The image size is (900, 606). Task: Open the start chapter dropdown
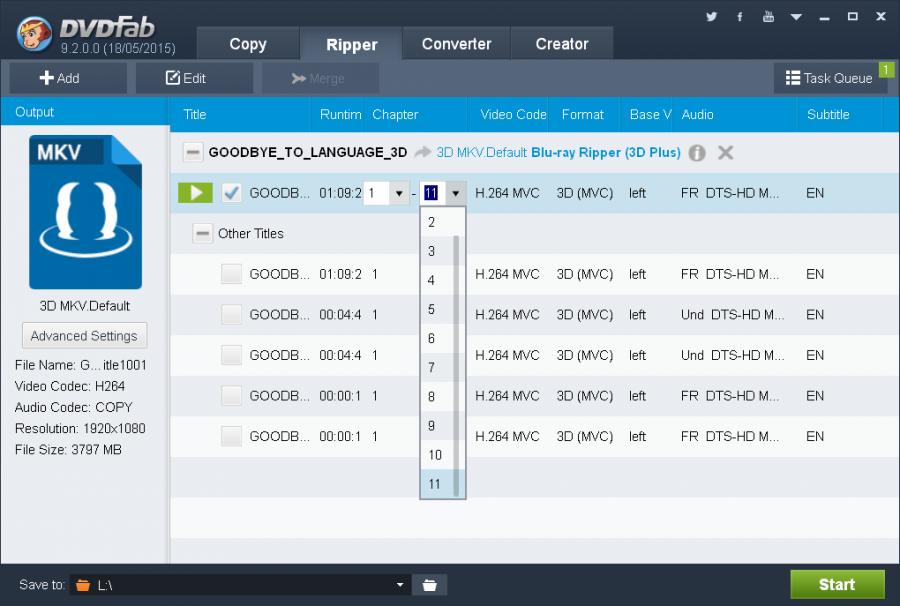click(x=399, y=193)
